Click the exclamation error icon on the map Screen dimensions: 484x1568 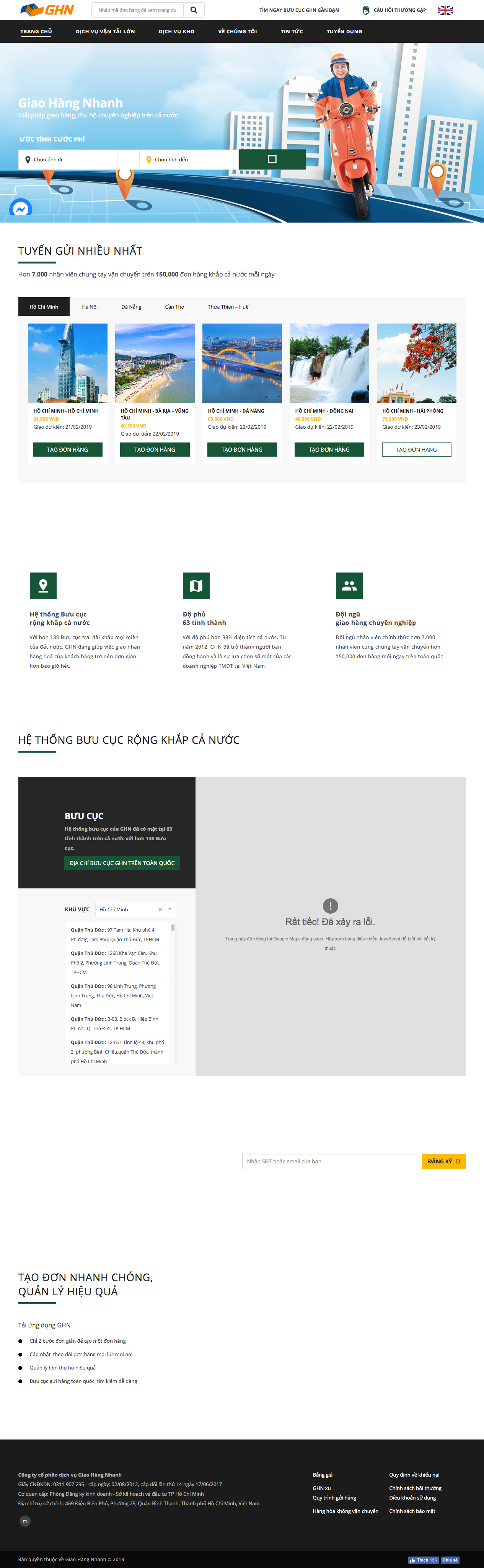(330, 905)
